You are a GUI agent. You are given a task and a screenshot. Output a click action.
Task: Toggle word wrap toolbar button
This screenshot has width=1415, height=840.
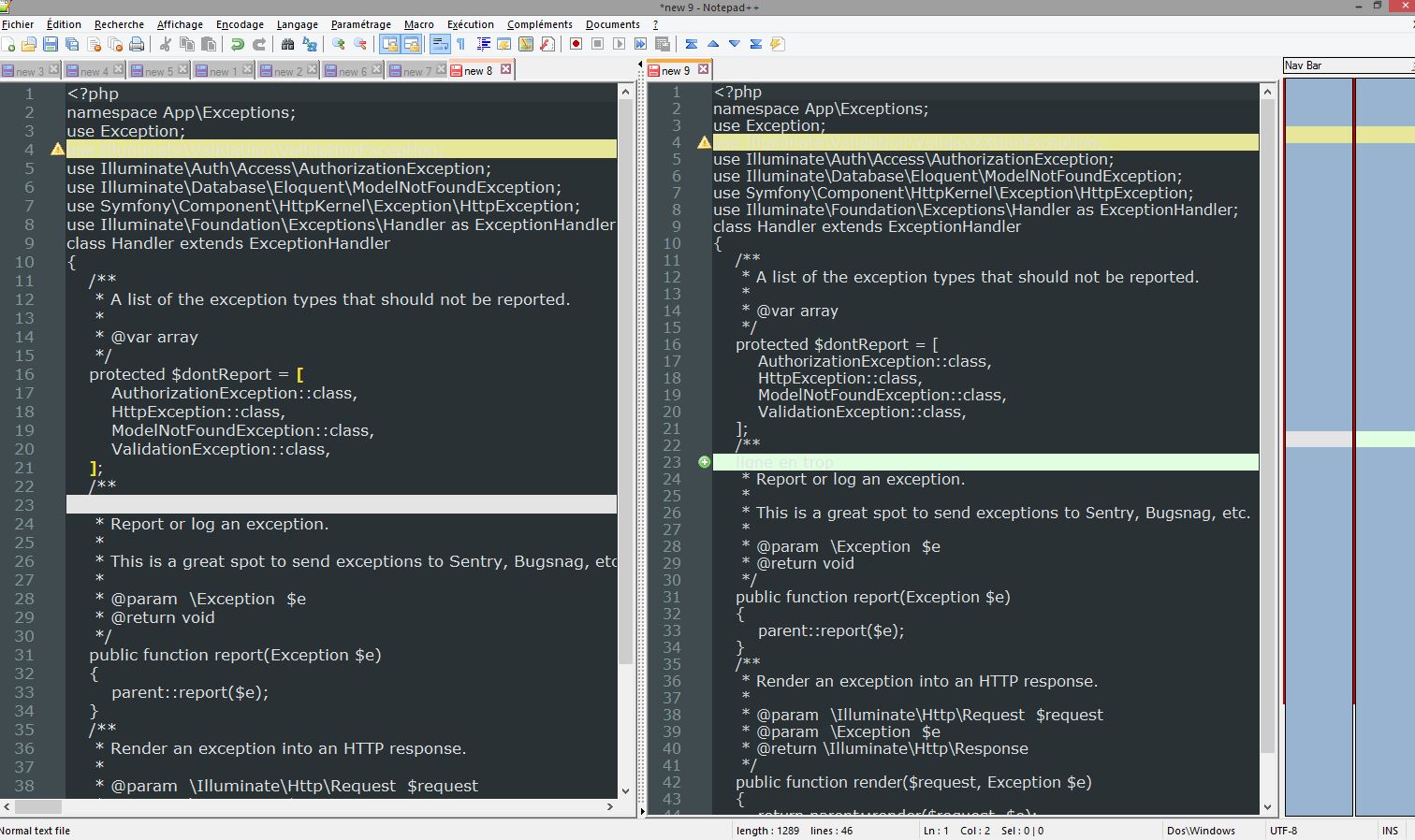point(439,44)
